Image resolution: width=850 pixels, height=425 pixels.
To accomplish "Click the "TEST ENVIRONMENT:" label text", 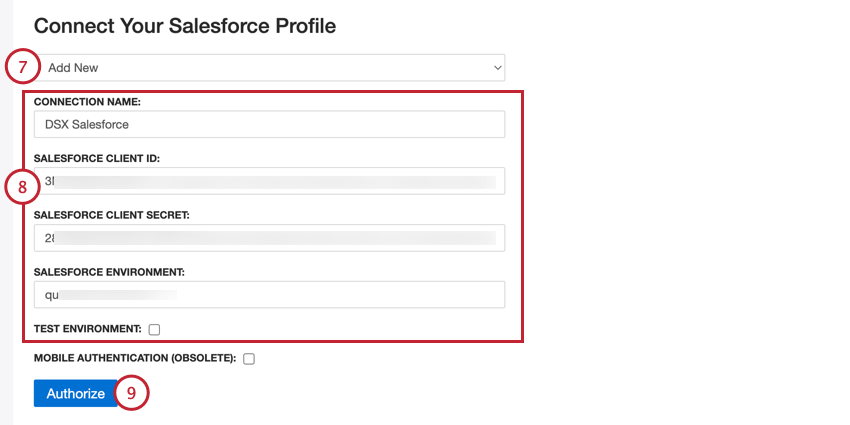I will tap(88, 329).
